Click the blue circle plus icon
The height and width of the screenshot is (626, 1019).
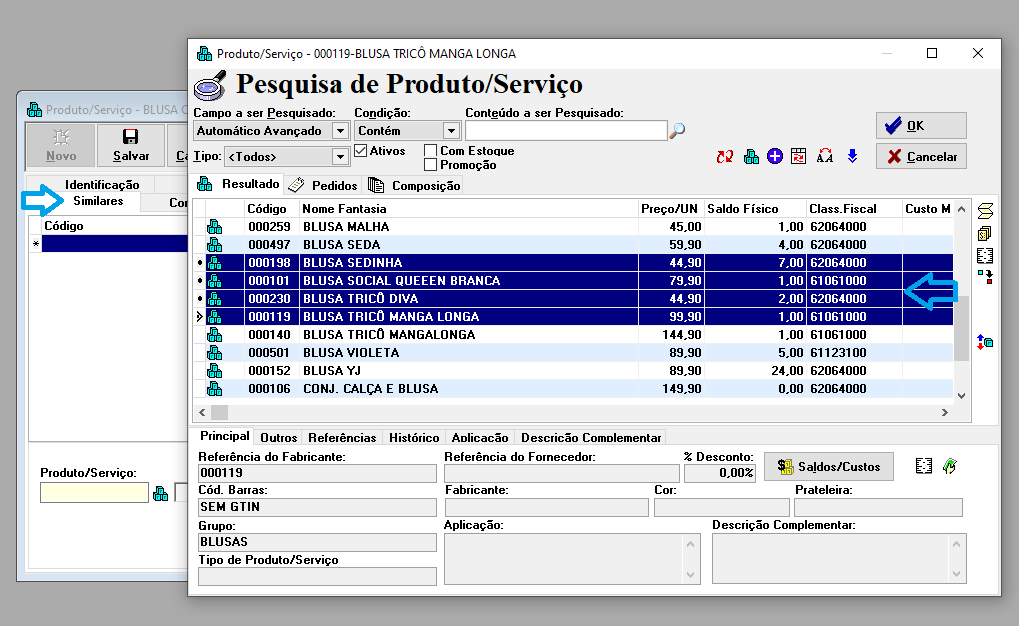(775, 156)
